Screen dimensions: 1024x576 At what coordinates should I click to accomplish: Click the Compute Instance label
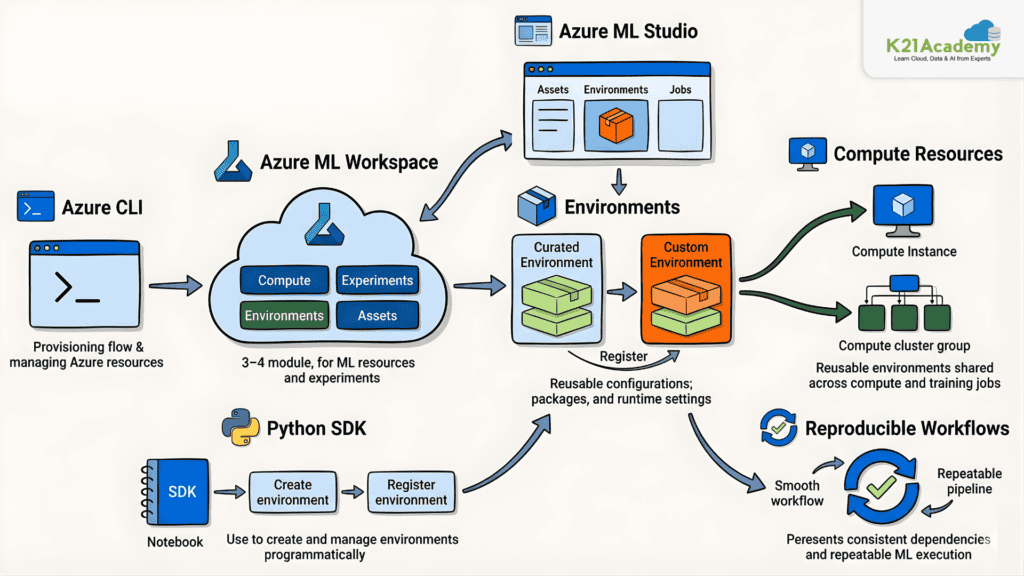pos(904,251)
